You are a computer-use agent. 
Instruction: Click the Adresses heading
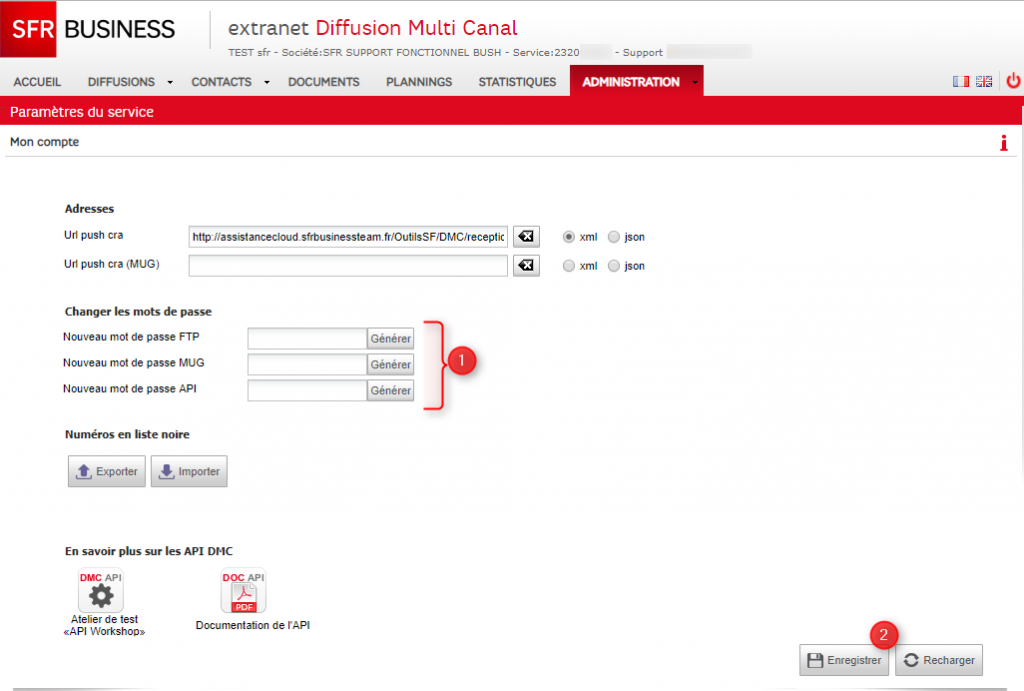pyautogui.click(x=89, y=209)
